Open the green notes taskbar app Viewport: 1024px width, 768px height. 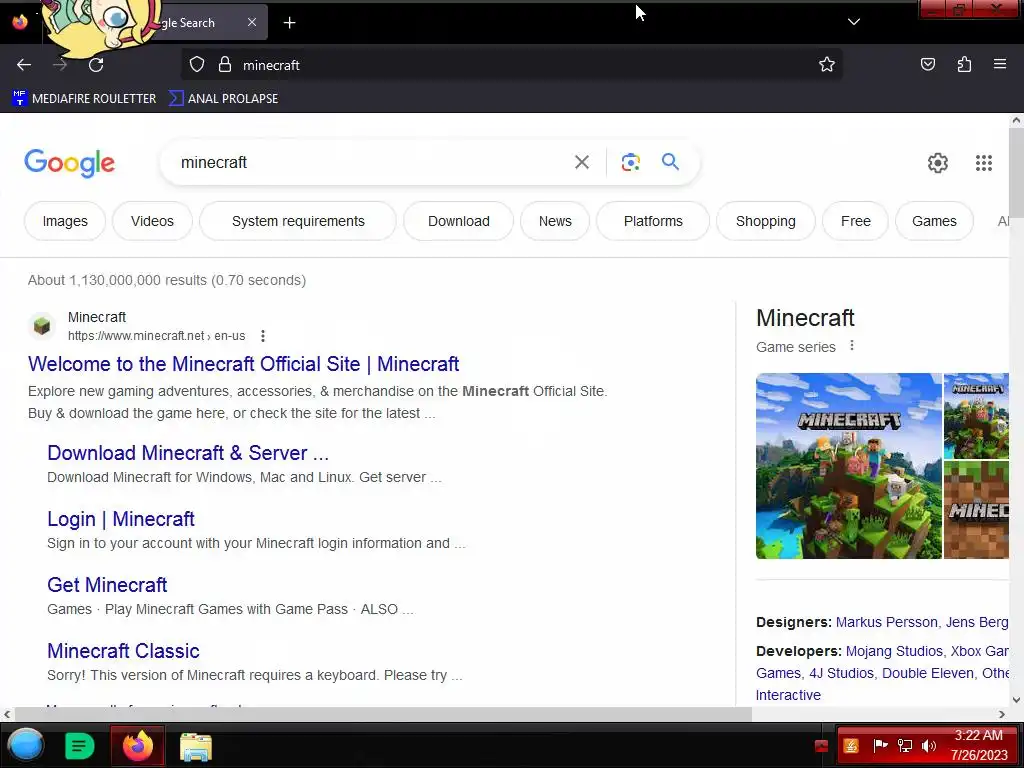[x=80, y=746]
